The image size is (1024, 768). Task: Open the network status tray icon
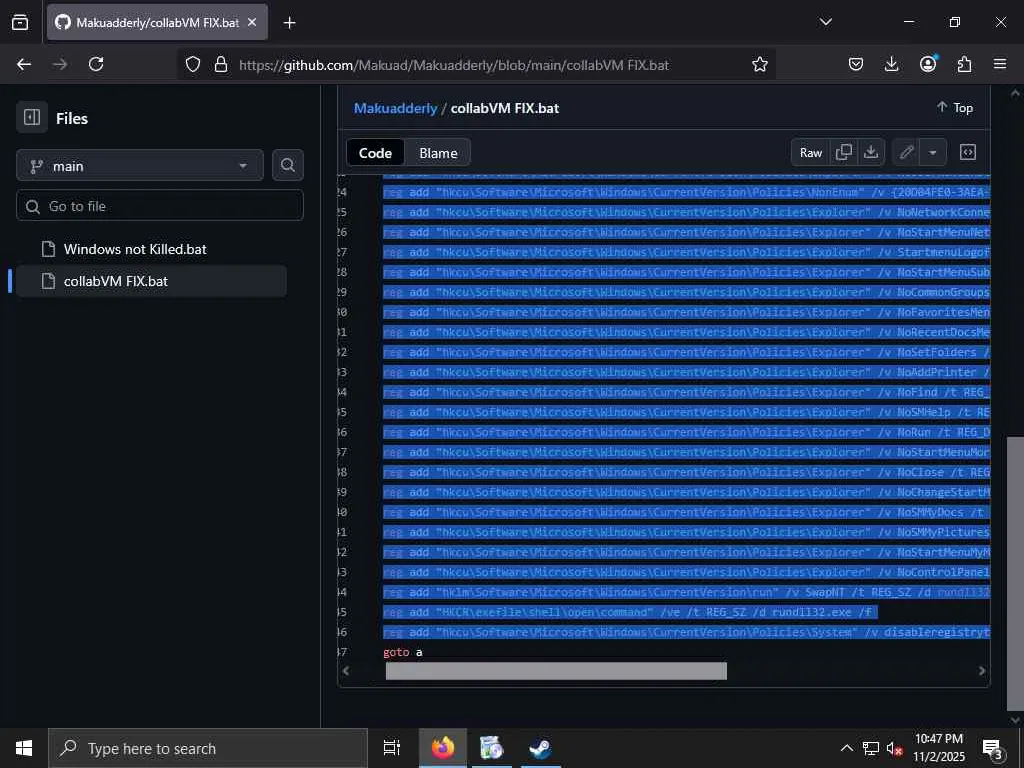coord(871,748)
